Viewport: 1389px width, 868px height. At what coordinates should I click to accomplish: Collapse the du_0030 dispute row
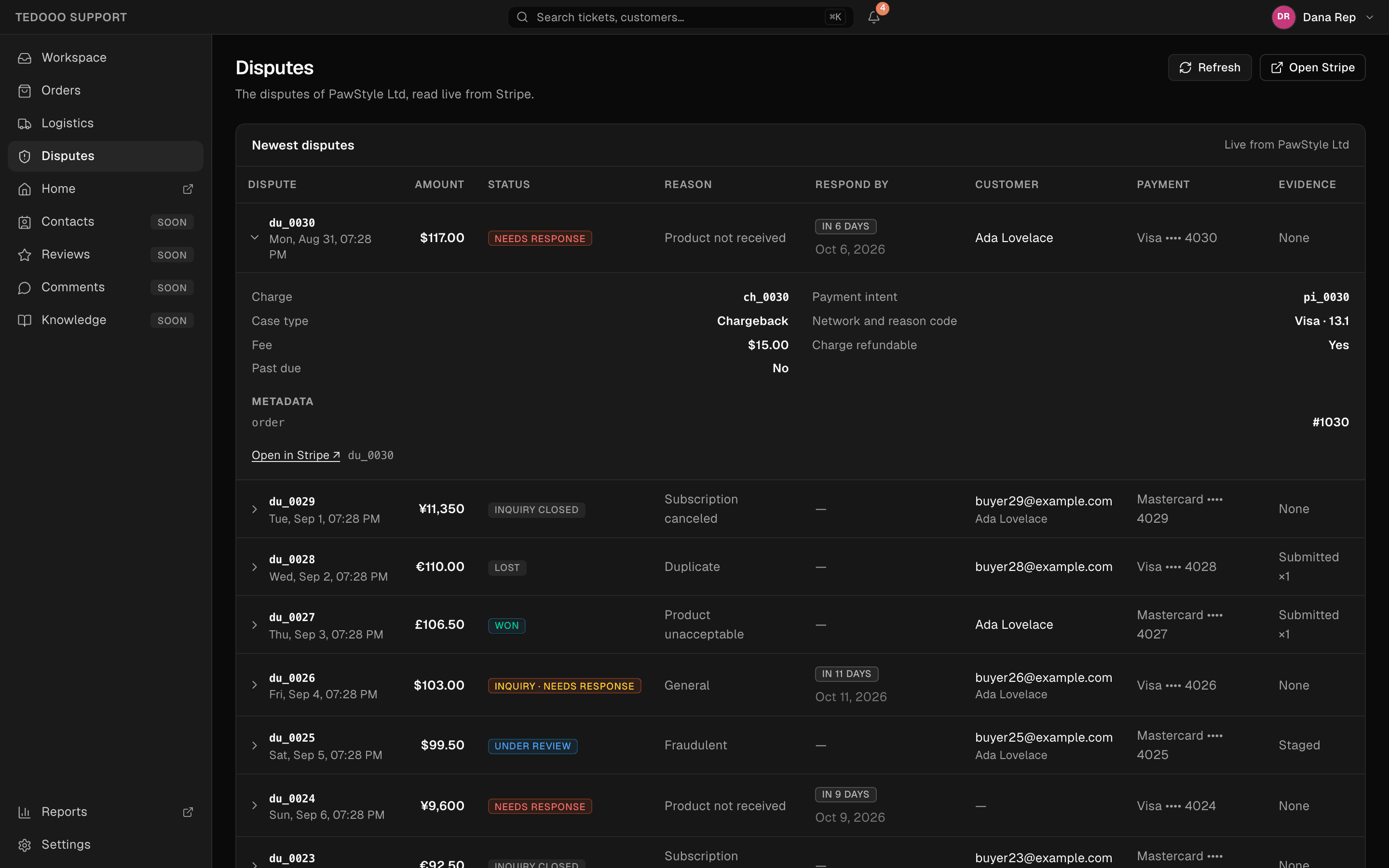click(255, 238)
